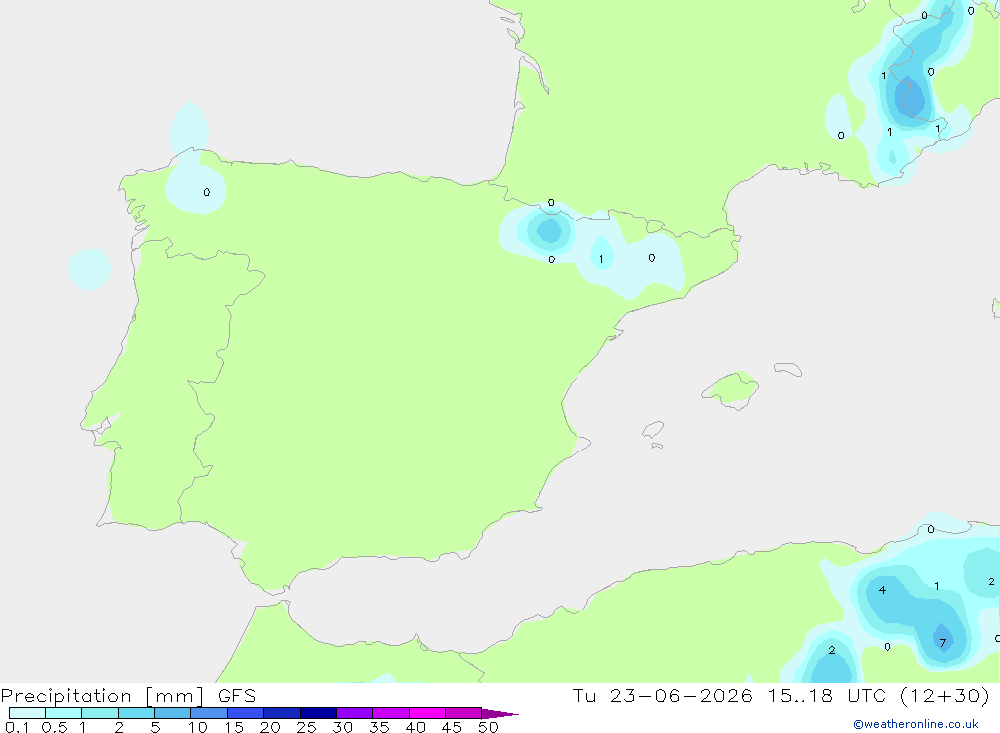This screenshot has height=733, width=1000.
Task: Click the Mallorca island on the map
Action: (732, 389)
